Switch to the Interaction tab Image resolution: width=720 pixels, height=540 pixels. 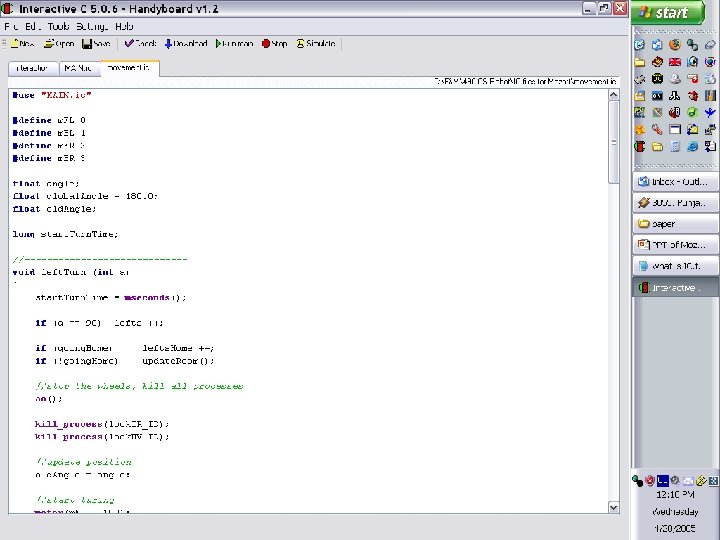(x=33, y=68)
